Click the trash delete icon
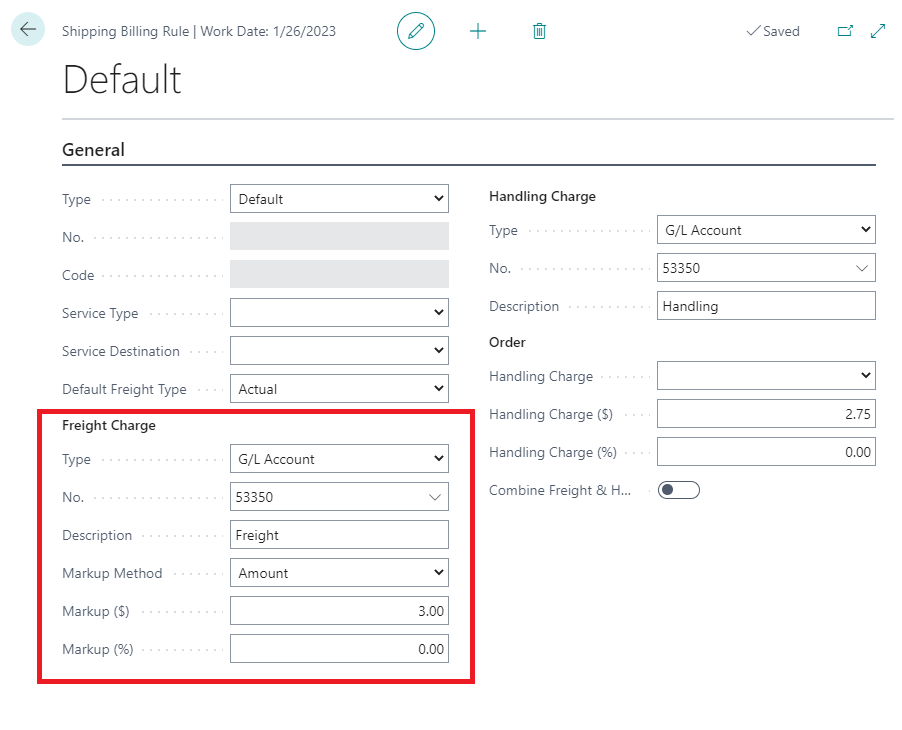Image resolution: width=902 pixels, height=730 pixels. click(539, 31)
